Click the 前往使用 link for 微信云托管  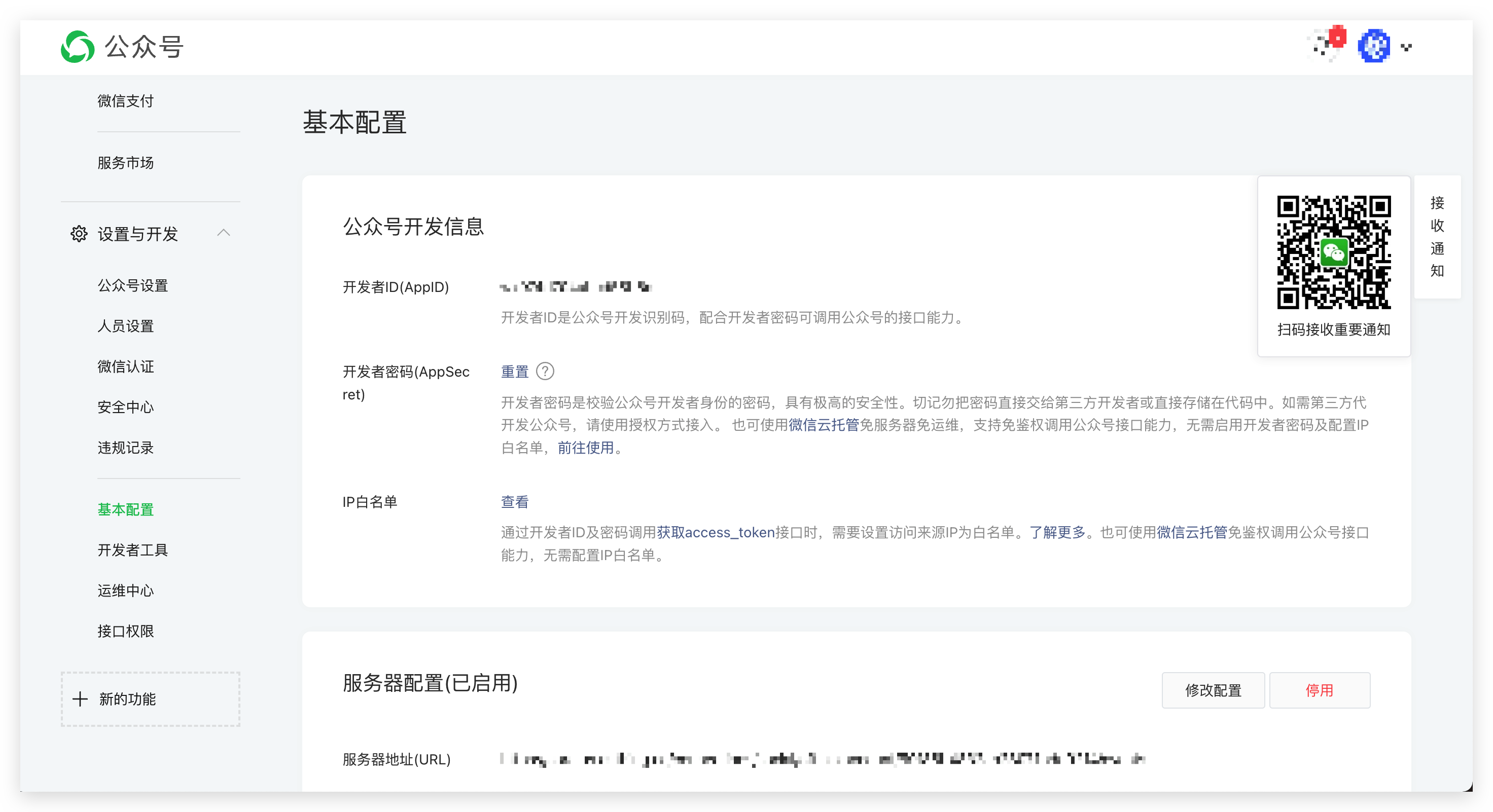(586, 448)
